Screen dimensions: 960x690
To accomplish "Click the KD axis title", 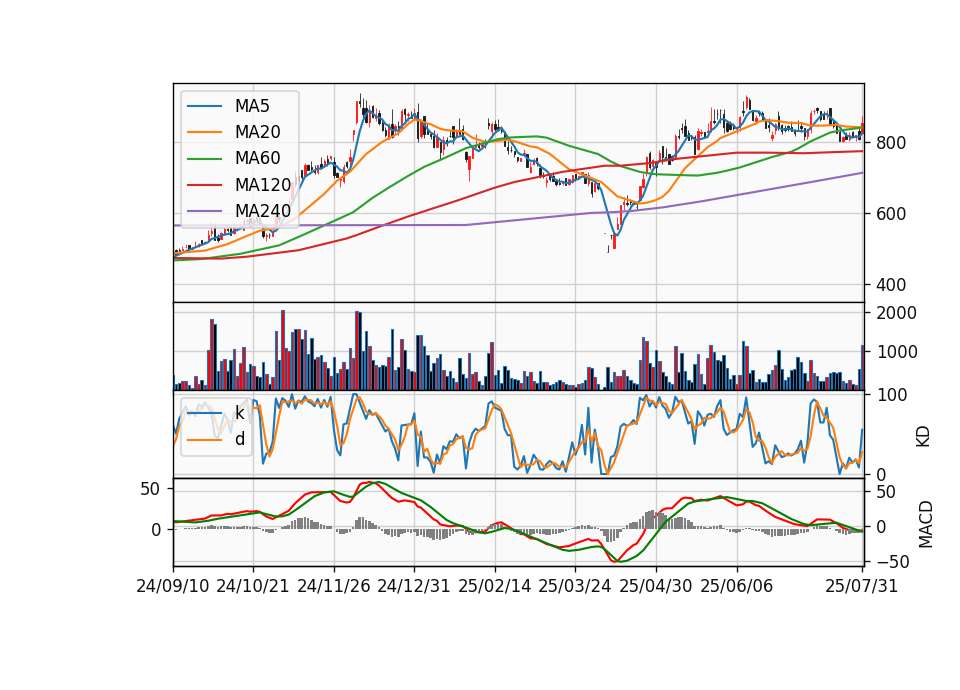I will pyautogui.click(x=923, y=436).
